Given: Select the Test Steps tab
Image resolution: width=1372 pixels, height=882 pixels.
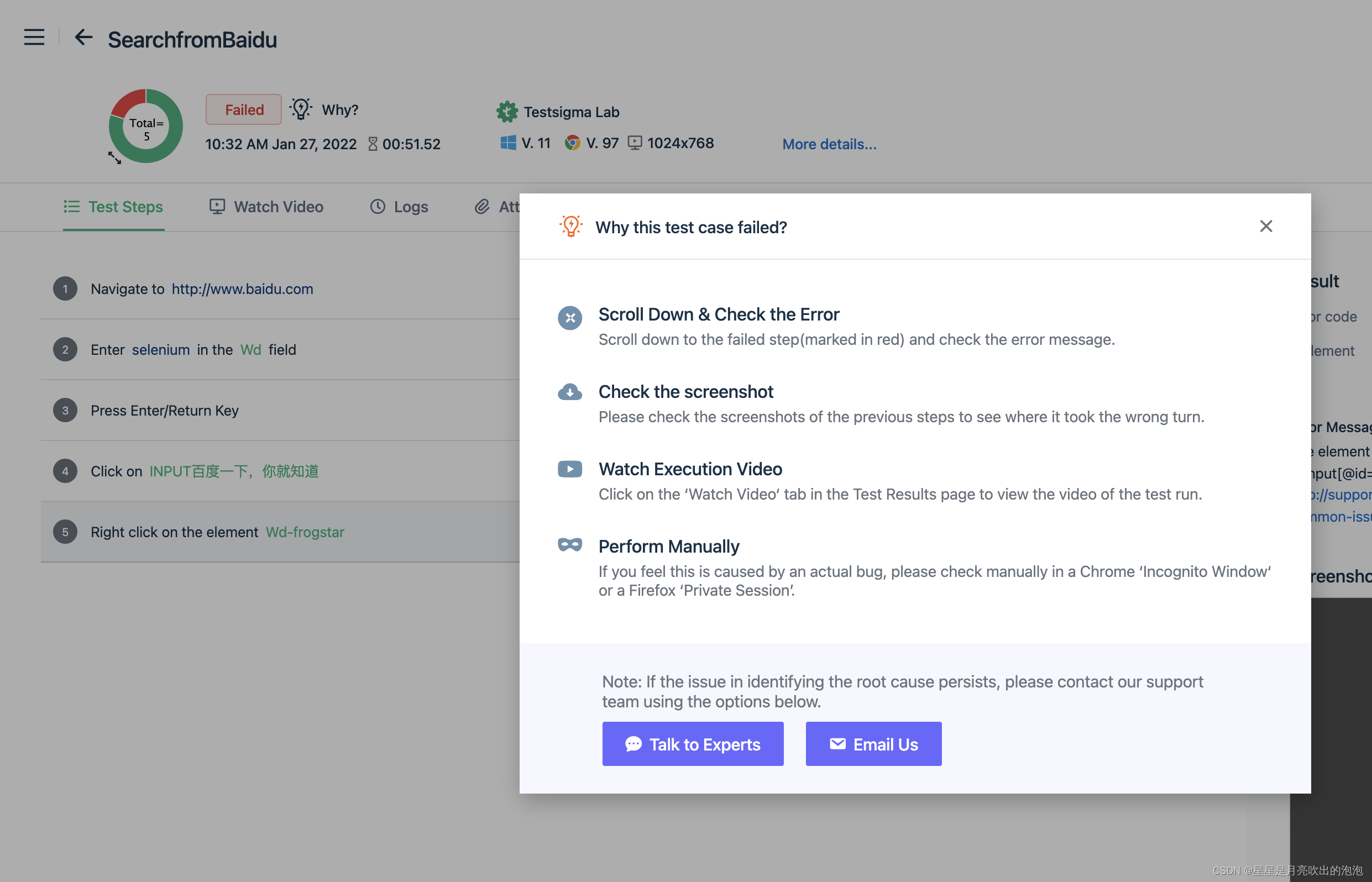Looking at the screenshot, I should click(113, 207).
